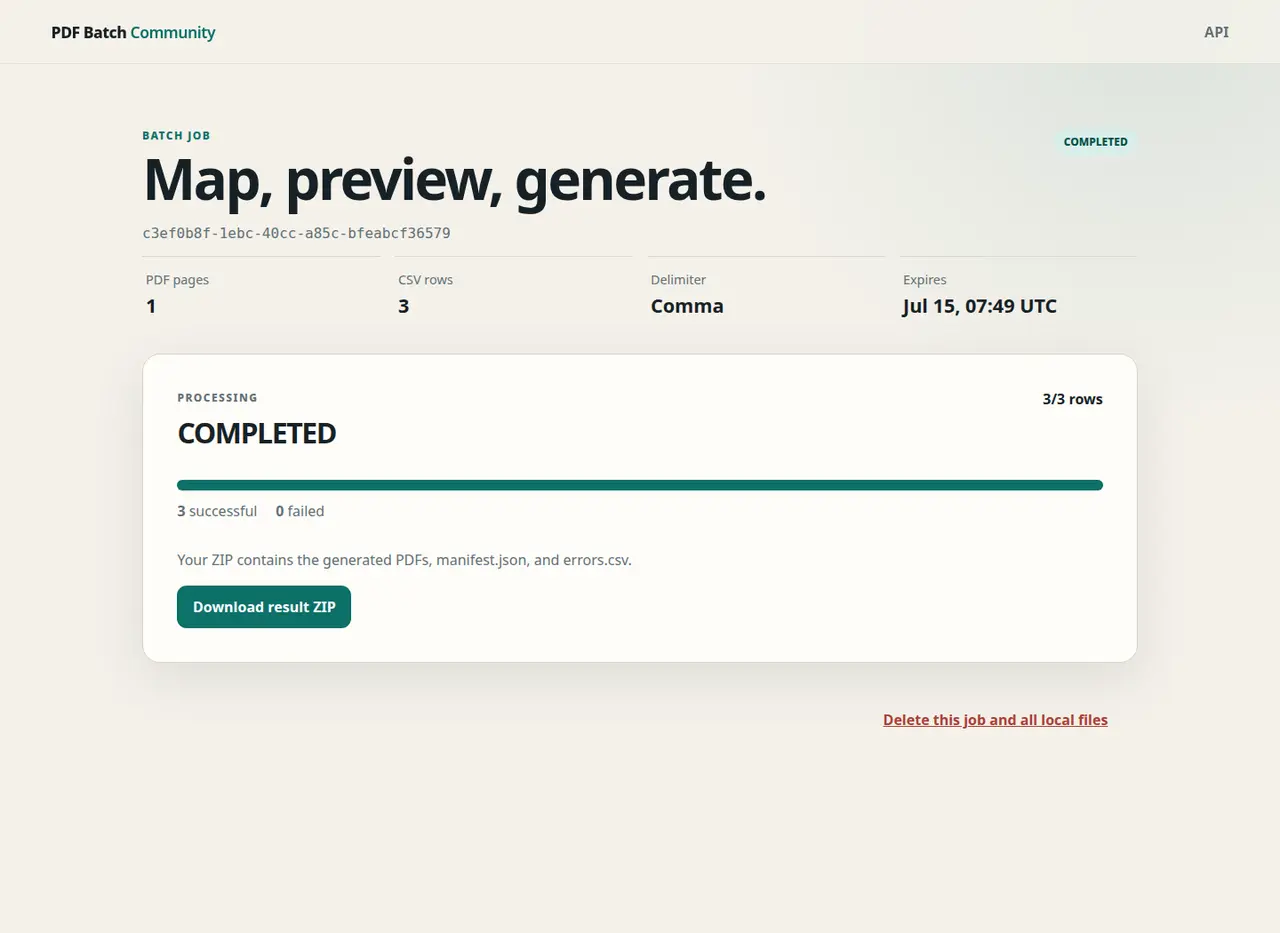
Task: Click the "PDF pages" label
Action: pos(177,280)
